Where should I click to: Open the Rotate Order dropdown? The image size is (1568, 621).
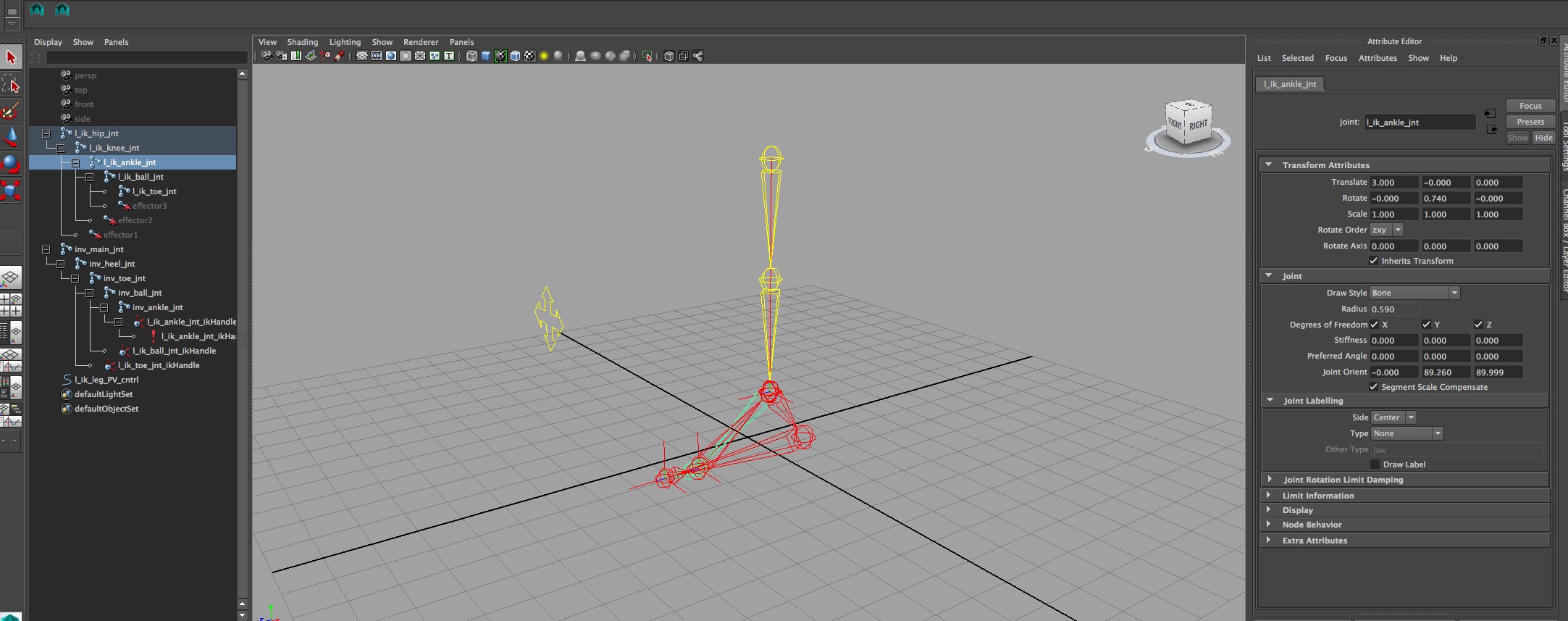[1386, 230]
